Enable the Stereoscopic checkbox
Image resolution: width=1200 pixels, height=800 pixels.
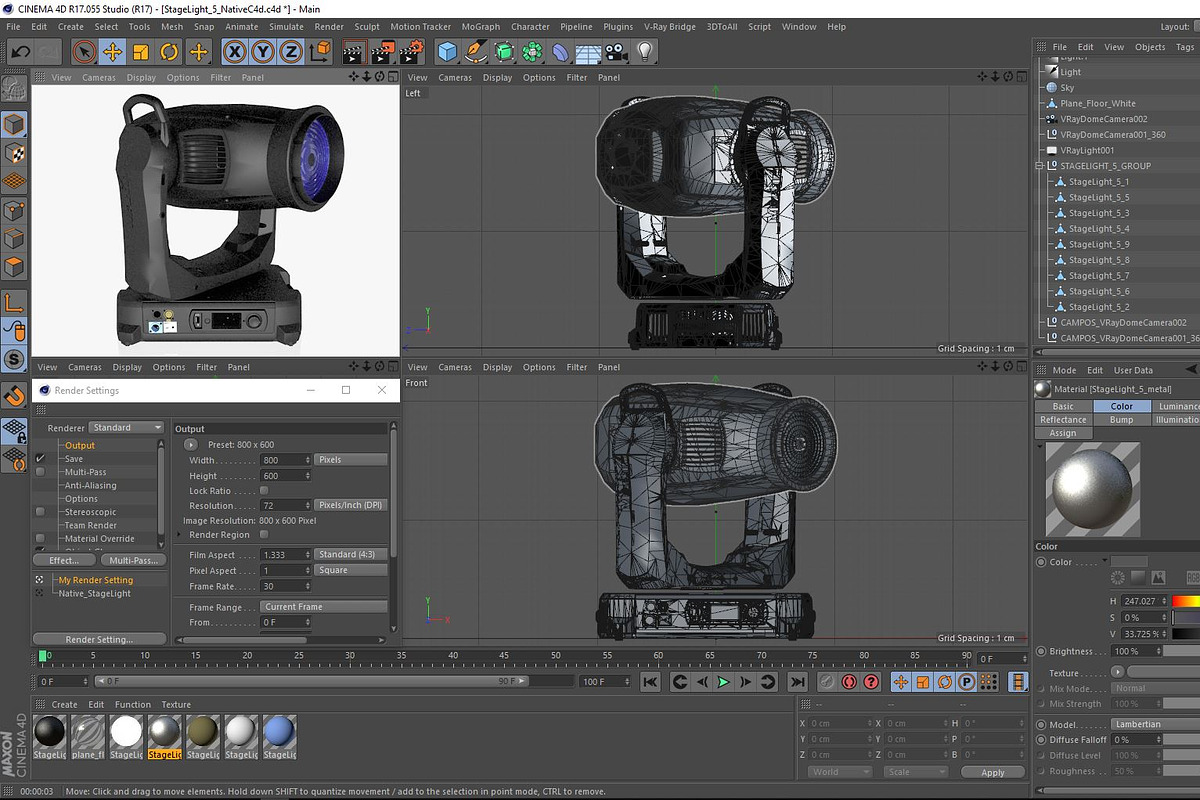point(40,512)
